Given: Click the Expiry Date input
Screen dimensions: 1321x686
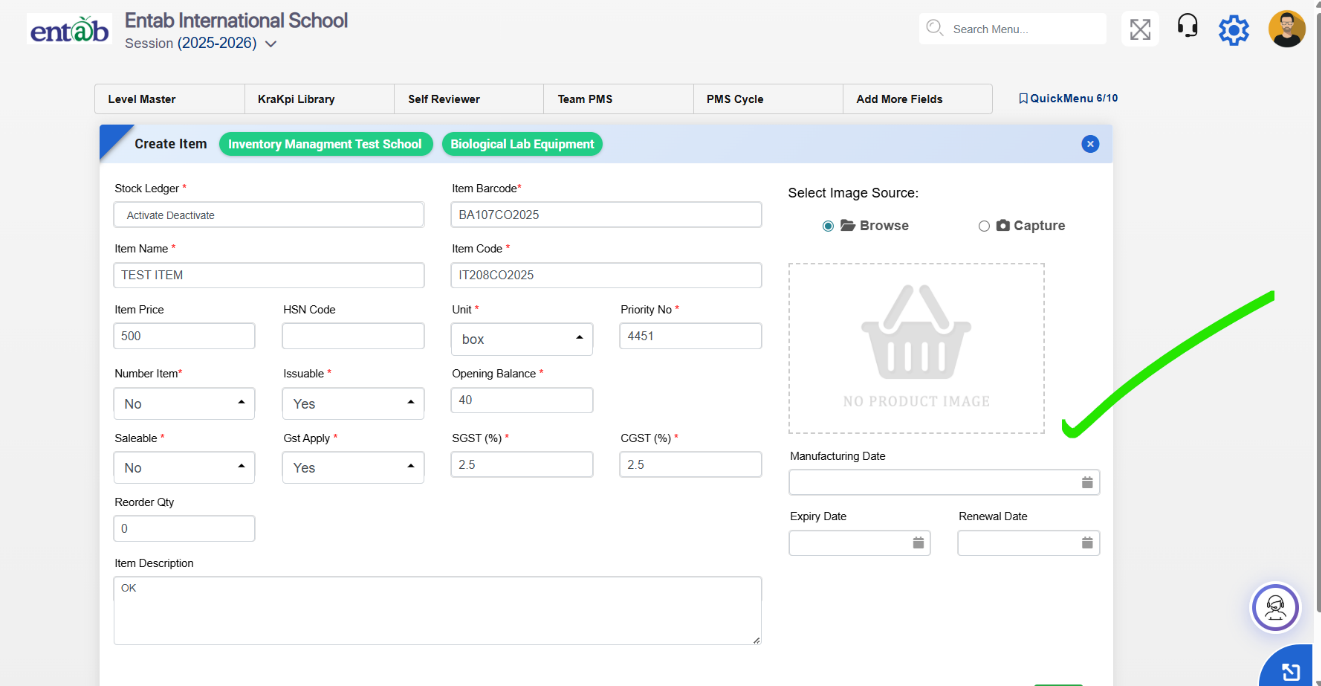Looking at the screenshot, I should (859, 543).
